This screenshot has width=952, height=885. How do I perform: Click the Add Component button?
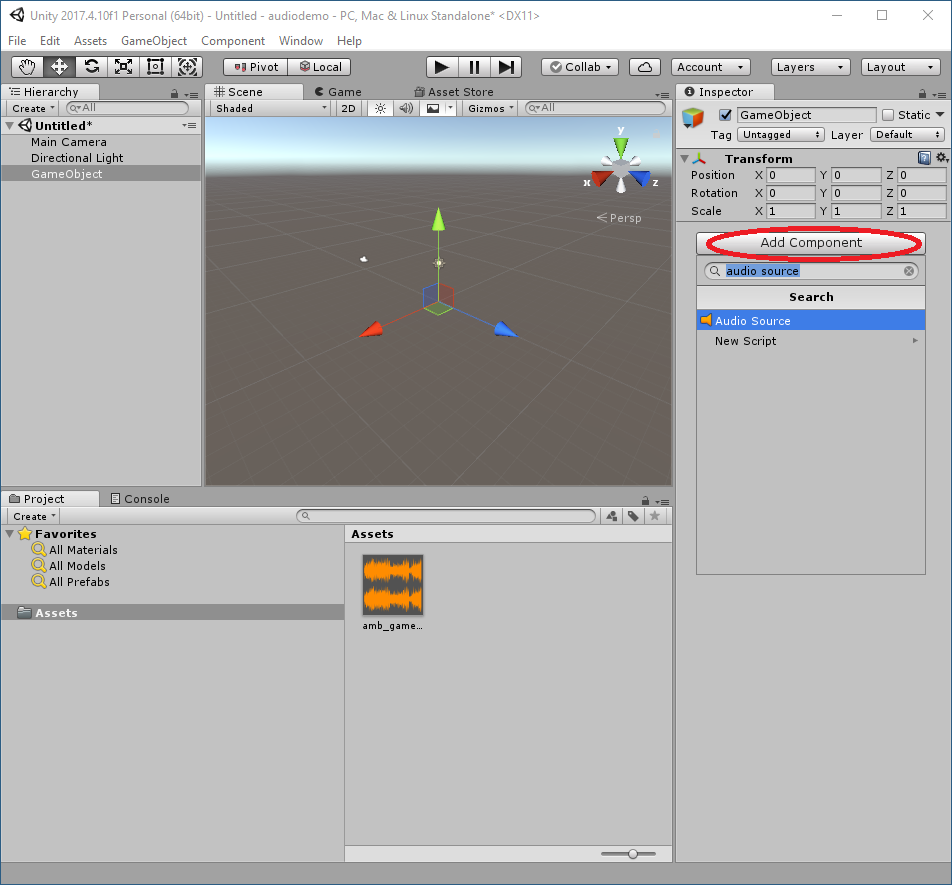coord(811,243)
